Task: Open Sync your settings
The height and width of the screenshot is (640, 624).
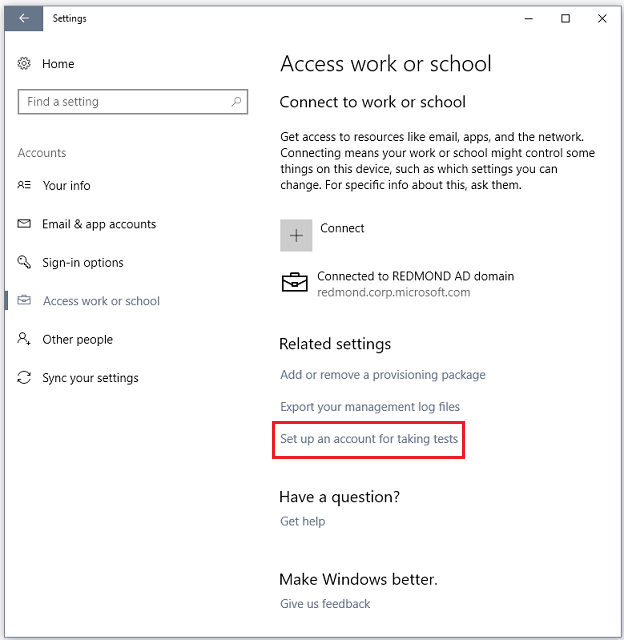Action: (90, 378)
